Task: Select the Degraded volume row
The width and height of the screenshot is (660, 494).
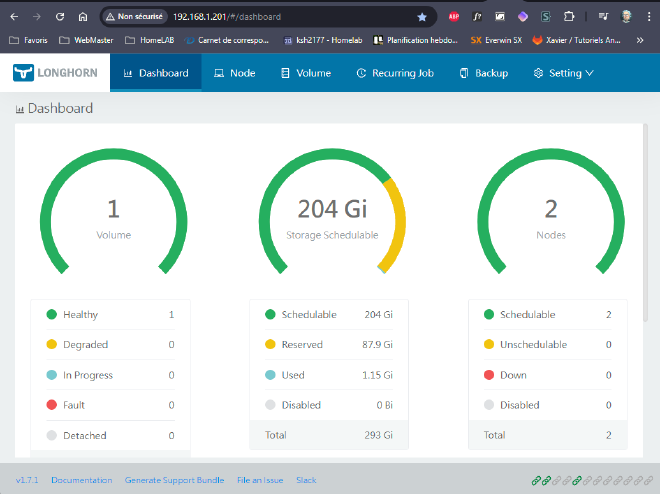Action: point(110,345)
